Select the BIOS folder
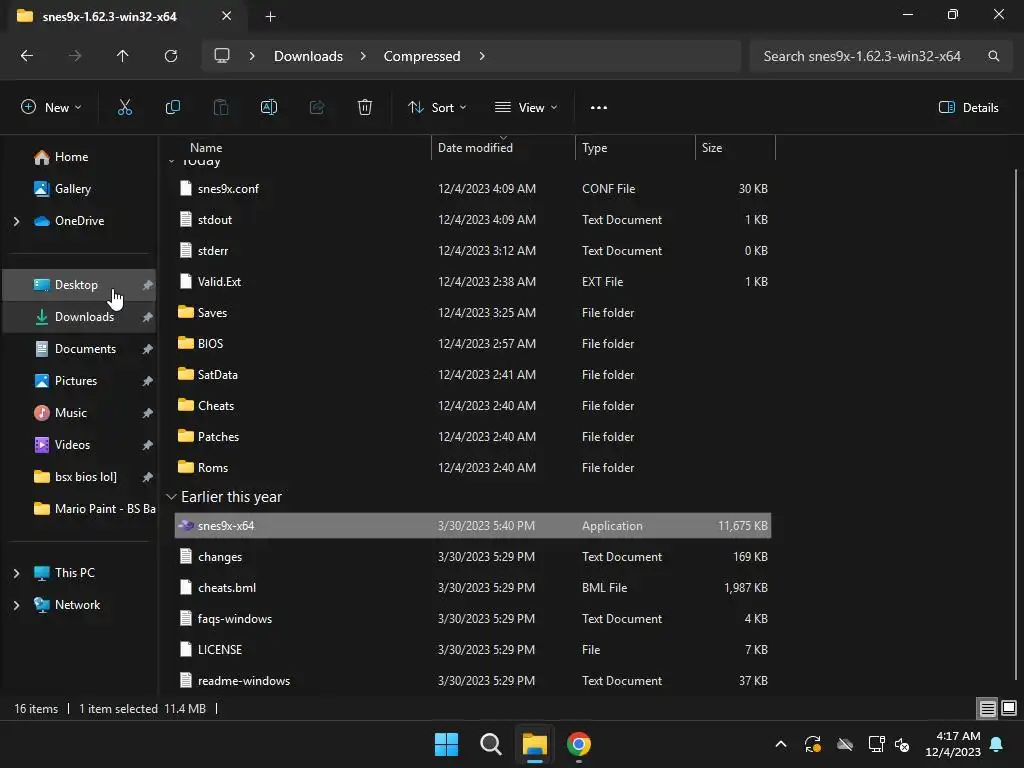Image resolution: width=1024 pixels, height=768 pixels. point(473,344)
